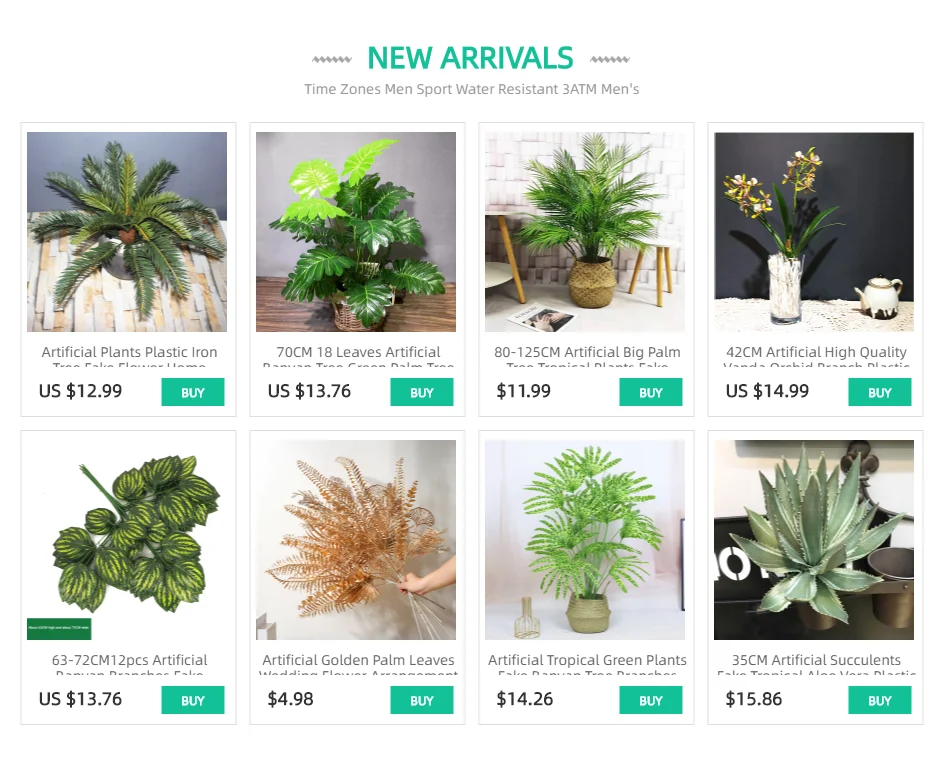Viewport: 944px width, 769px height.
Task: Buy the $11.99 Big Palm Tree
Action: 651,392
